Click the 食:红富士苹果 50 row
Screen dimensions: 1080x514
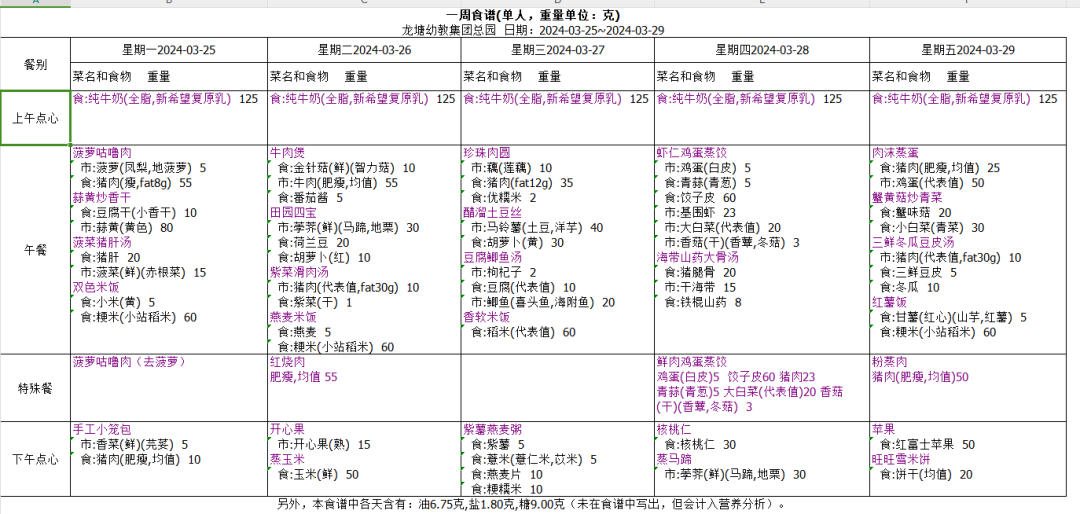point(927,444)
